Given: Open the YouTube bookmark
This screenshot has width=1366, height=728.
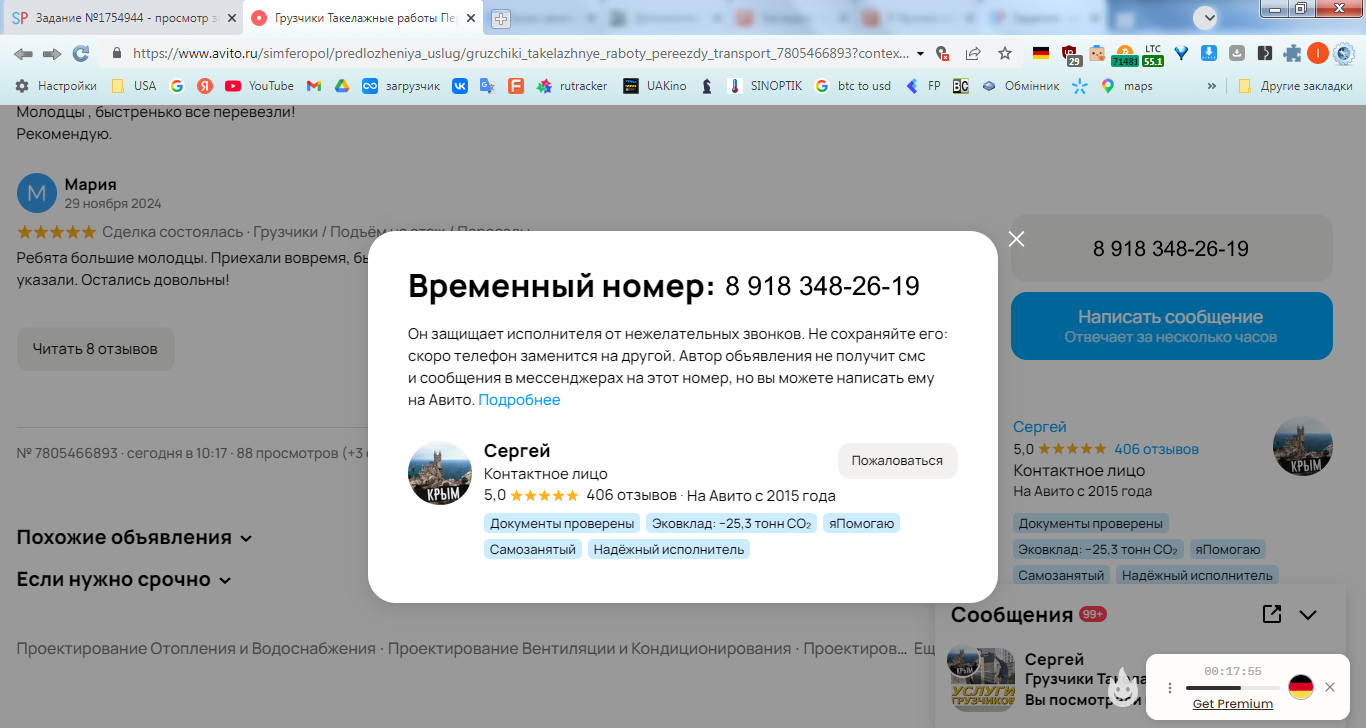Looking at the screenshot, I should (x=259, y=86).
